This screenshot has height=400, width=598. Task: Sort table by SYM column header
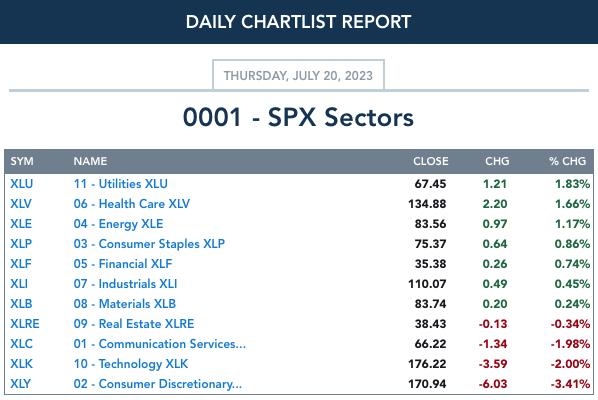click(22, 161)
